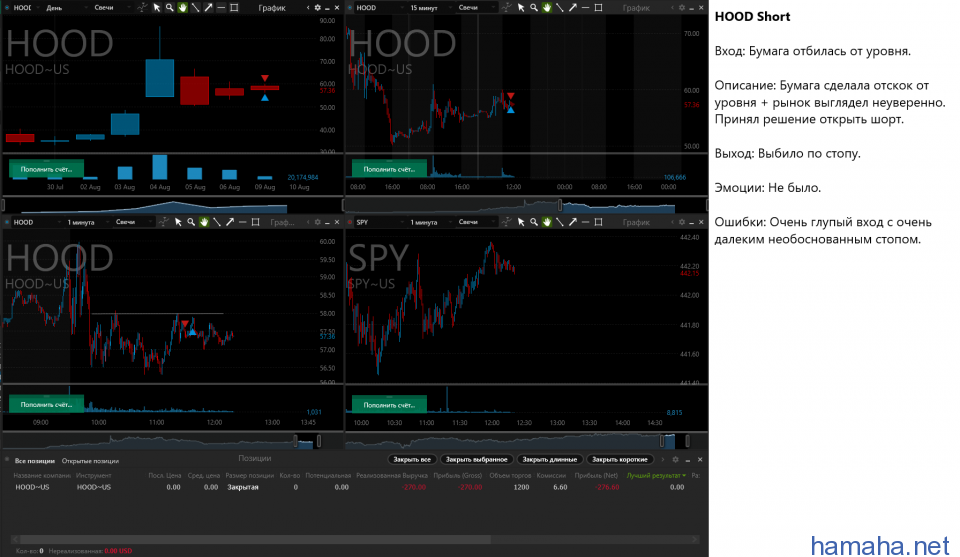
Task: Select pointer tool in HOOD 15-minute chart
Action: click(x=521, y=8)
